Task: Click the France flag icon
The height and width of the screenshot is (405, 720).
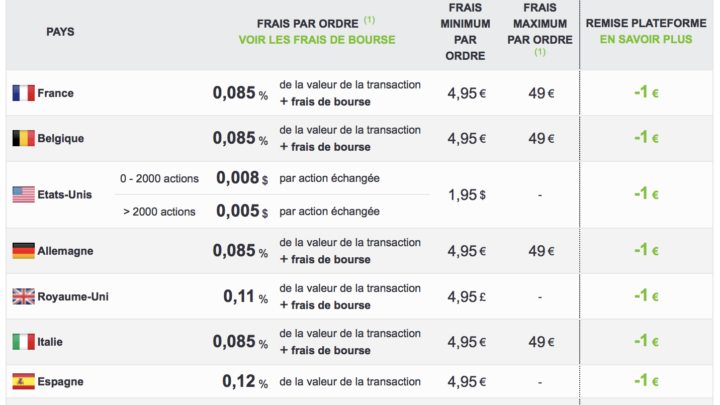Action: tap(23, 93)
